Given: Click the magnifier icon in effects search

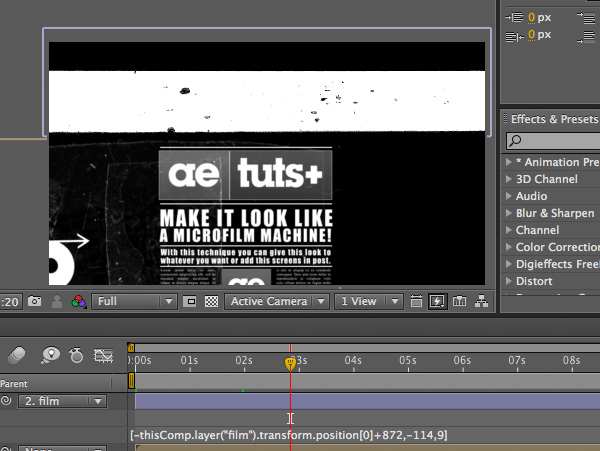Looking at the screenshot, I should [x=515, y=140].
